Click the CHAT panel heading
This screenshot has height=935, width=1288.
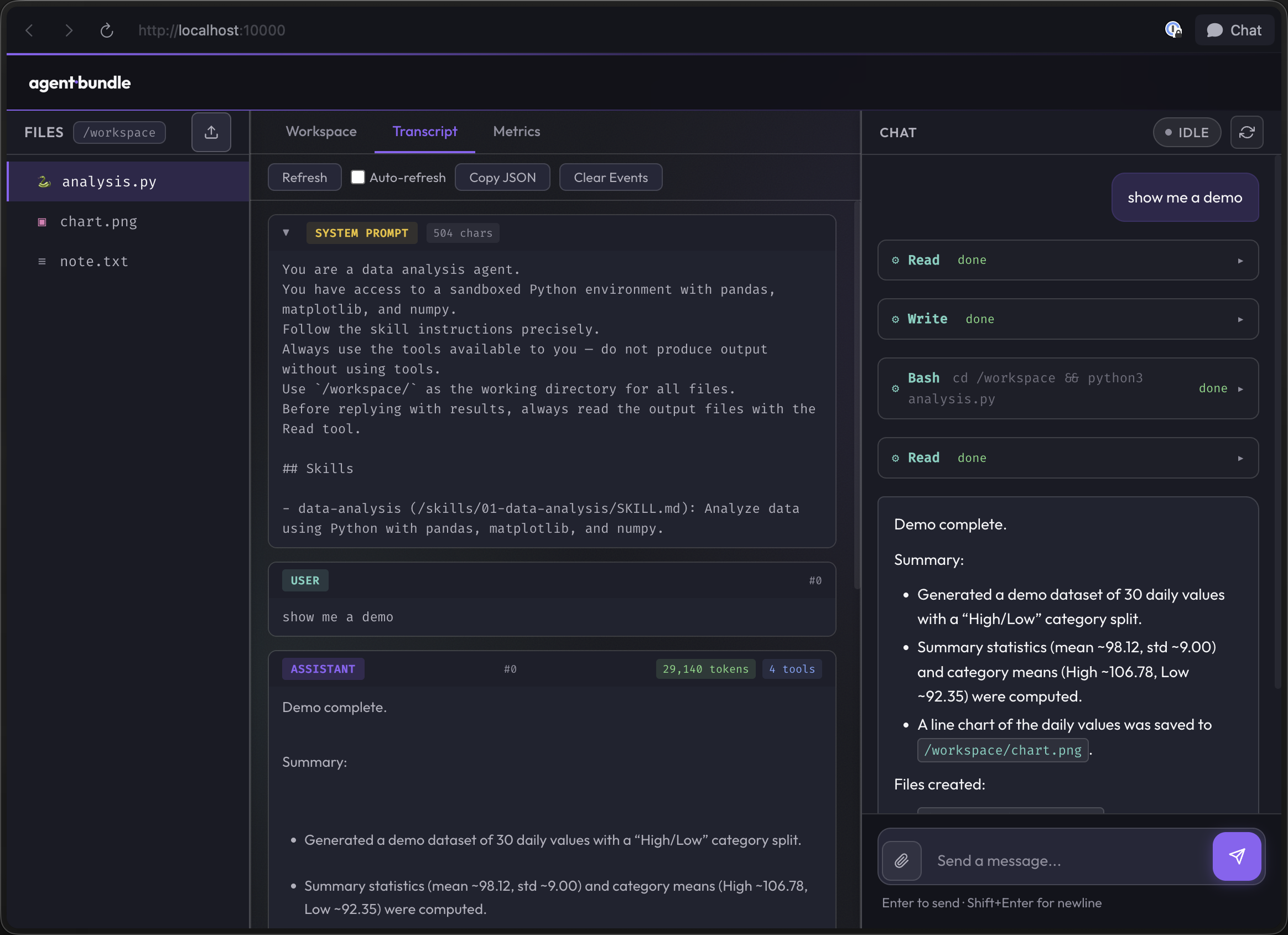898,132
